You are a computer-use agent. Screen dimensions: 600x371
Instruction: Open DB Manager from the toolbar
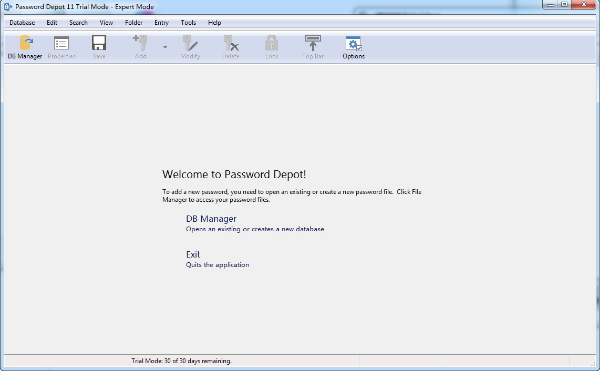(25, 47)
